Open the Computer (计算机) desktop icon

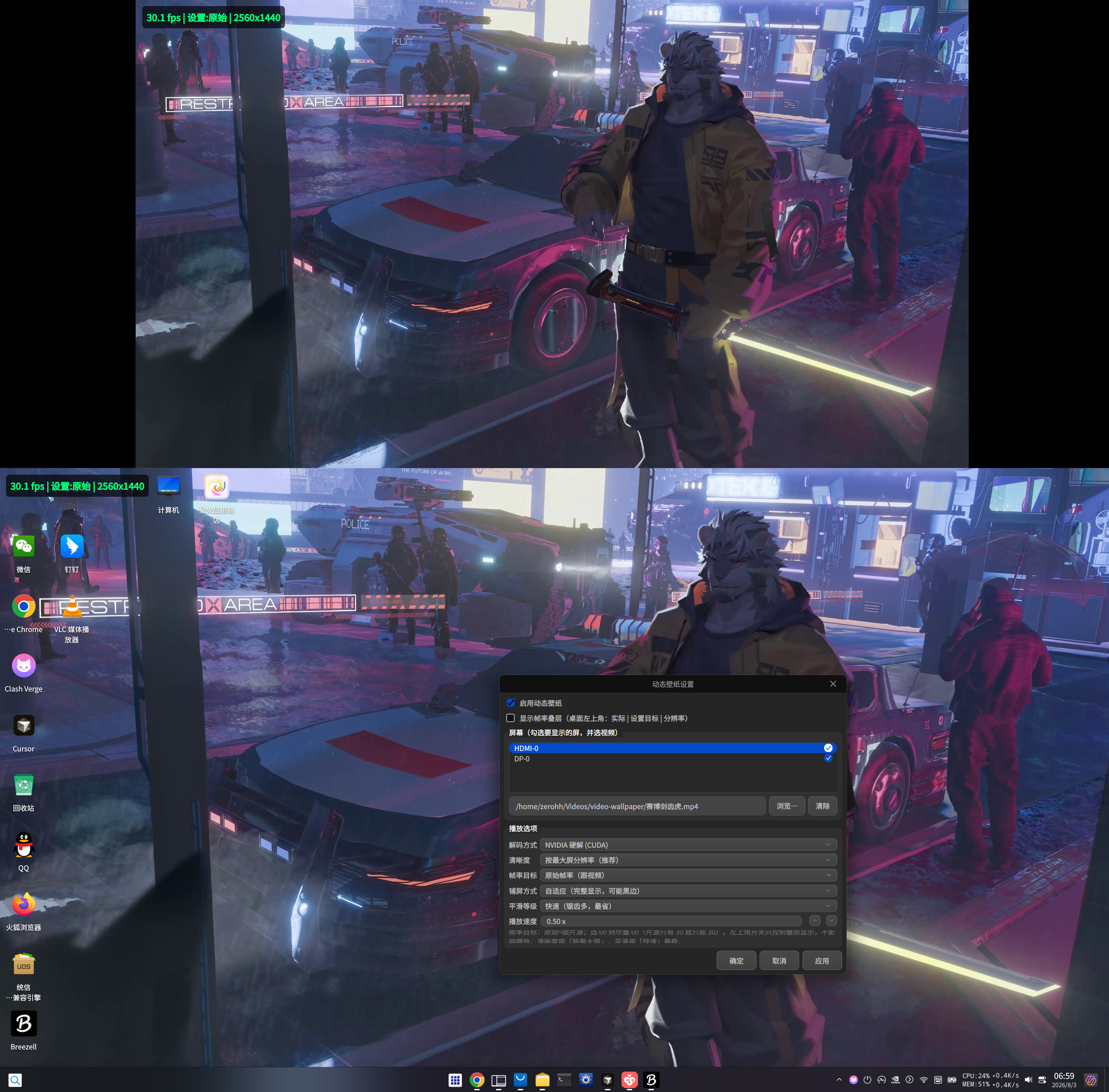tap(169, 487)
